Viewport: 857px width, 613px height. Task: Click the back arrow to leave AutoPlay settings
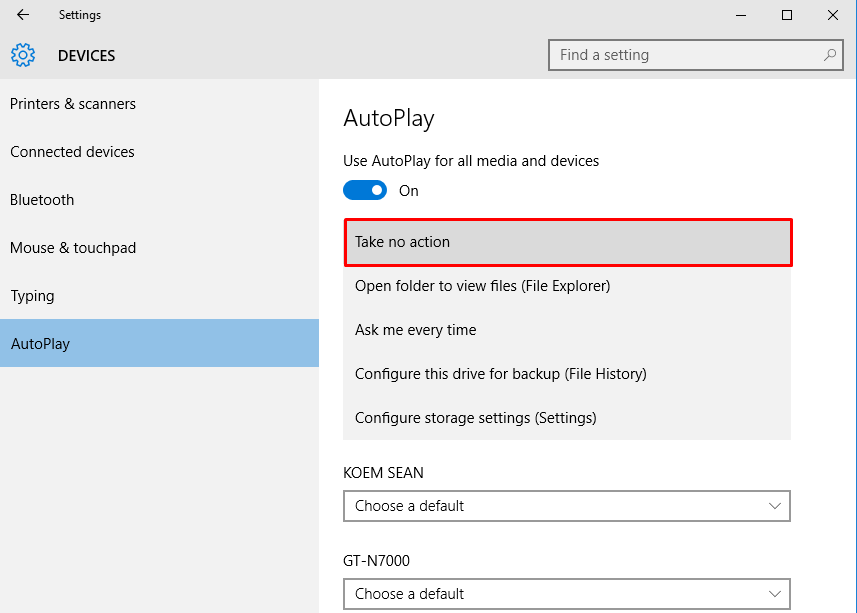click(x=22, y=15)
